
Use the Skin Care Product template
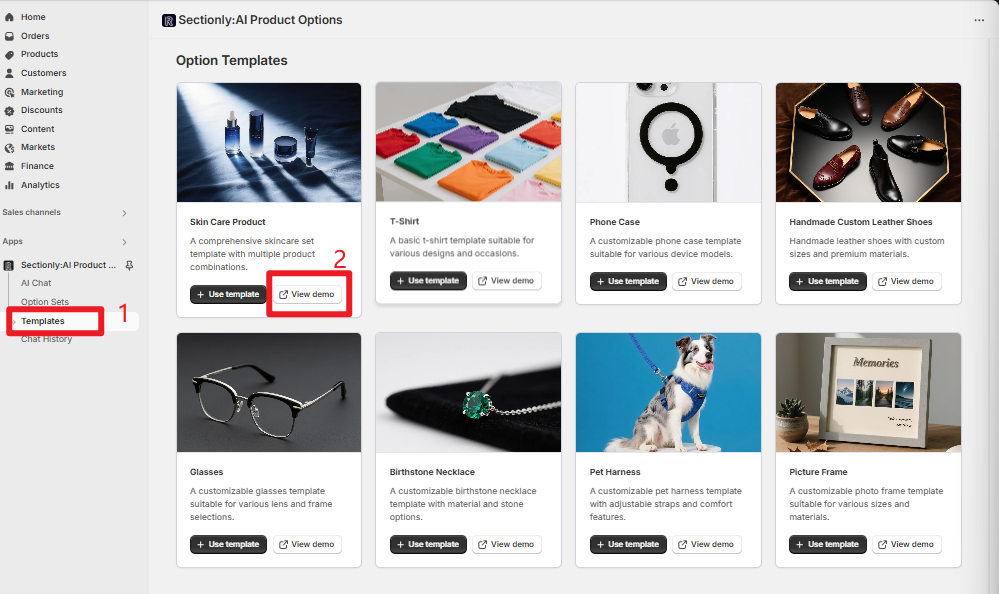click(228, 295)
